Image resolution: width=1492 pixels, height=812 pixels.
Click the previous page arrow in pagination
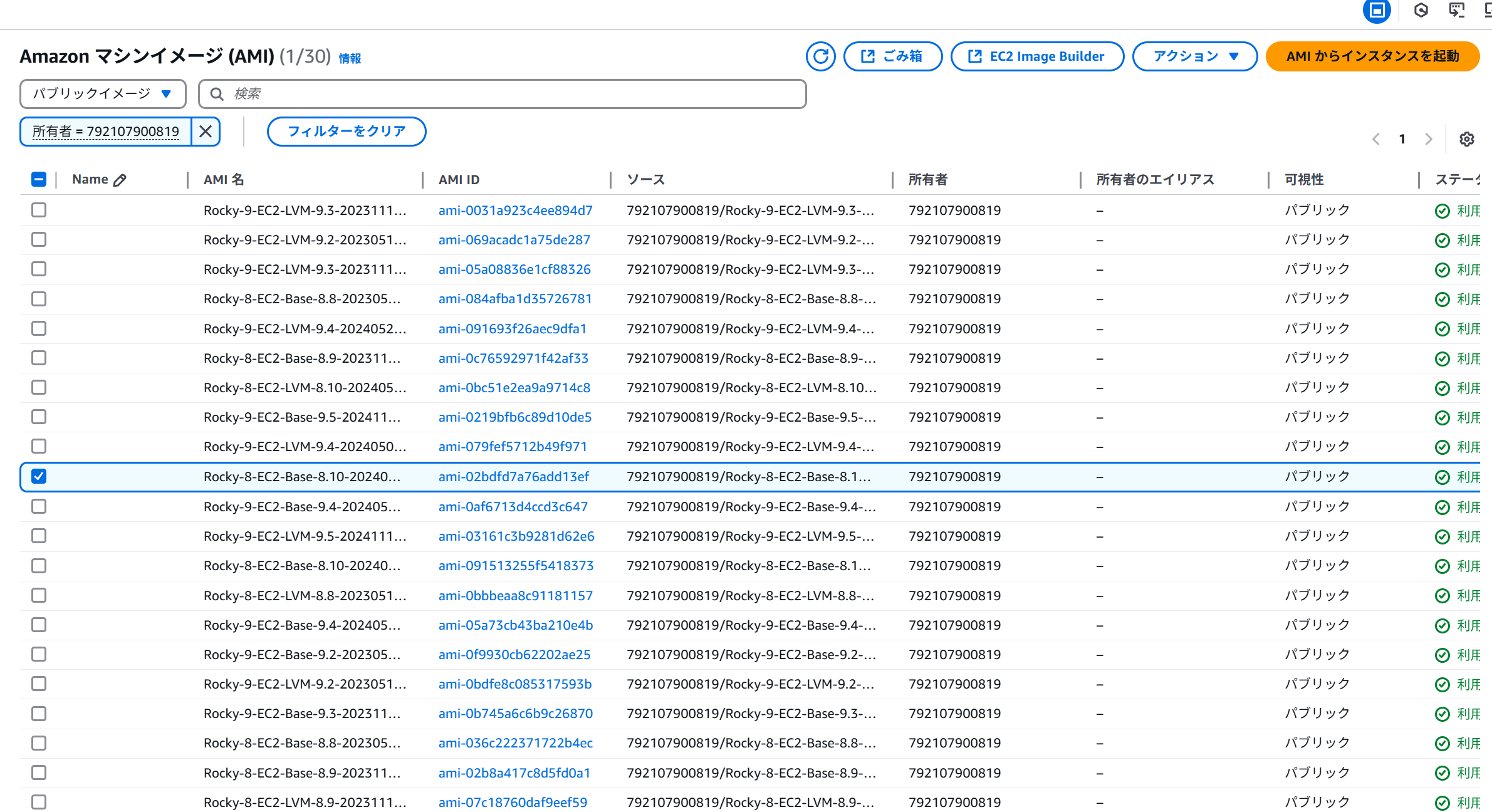(x=1376, y=139)
